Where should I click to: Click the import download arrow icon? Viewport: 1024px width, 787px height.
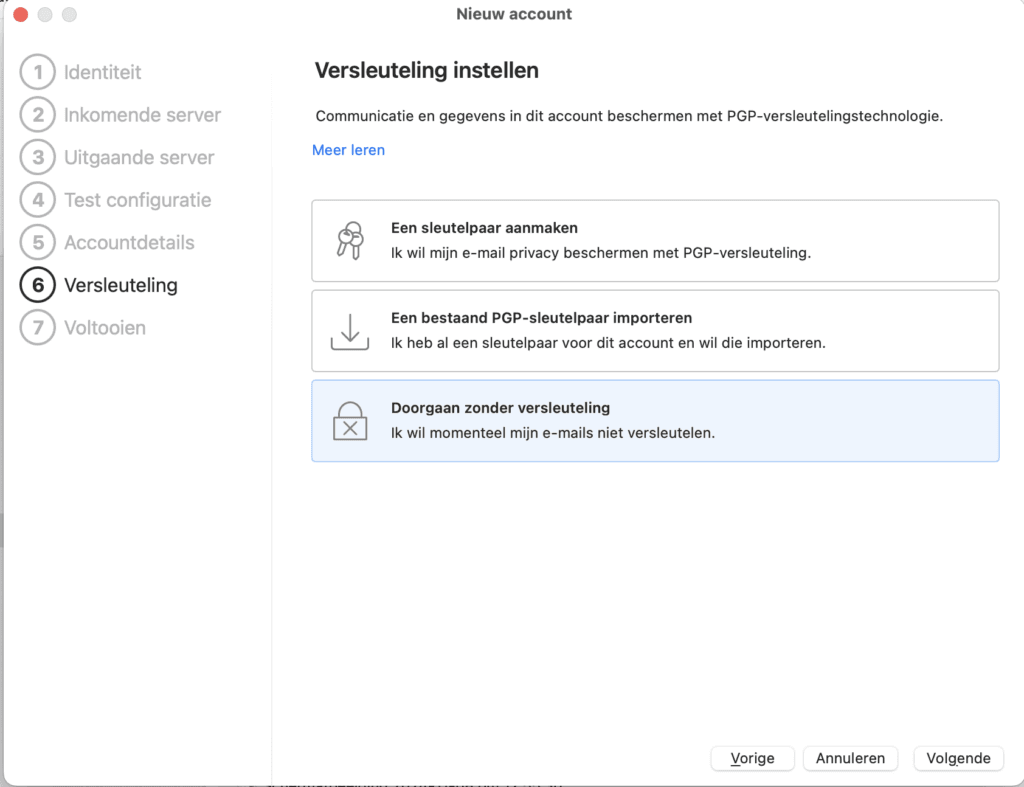click(349, 331)
